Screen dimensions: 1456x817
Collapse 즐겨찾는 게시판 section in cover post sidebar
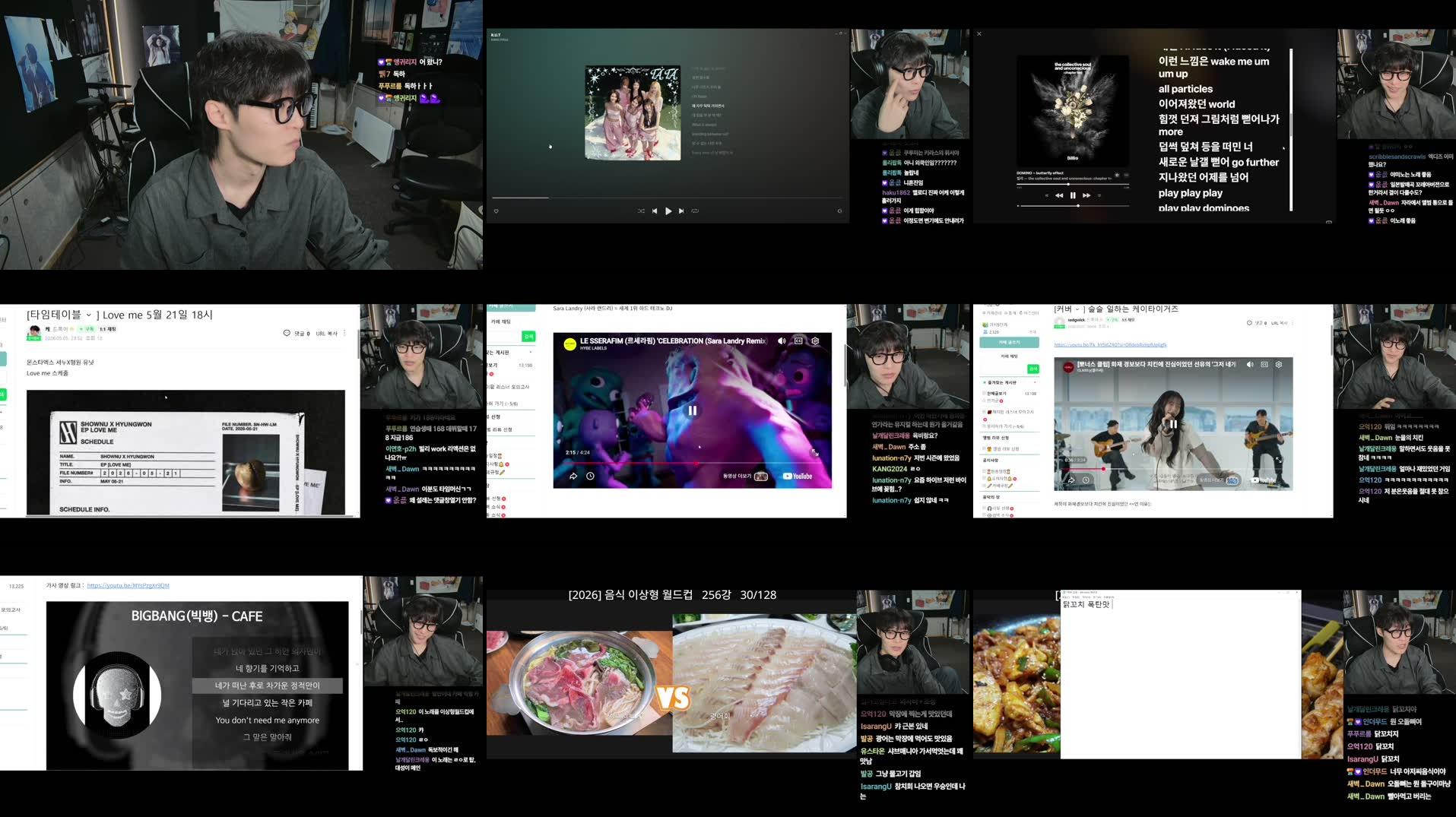[1036, 382]
